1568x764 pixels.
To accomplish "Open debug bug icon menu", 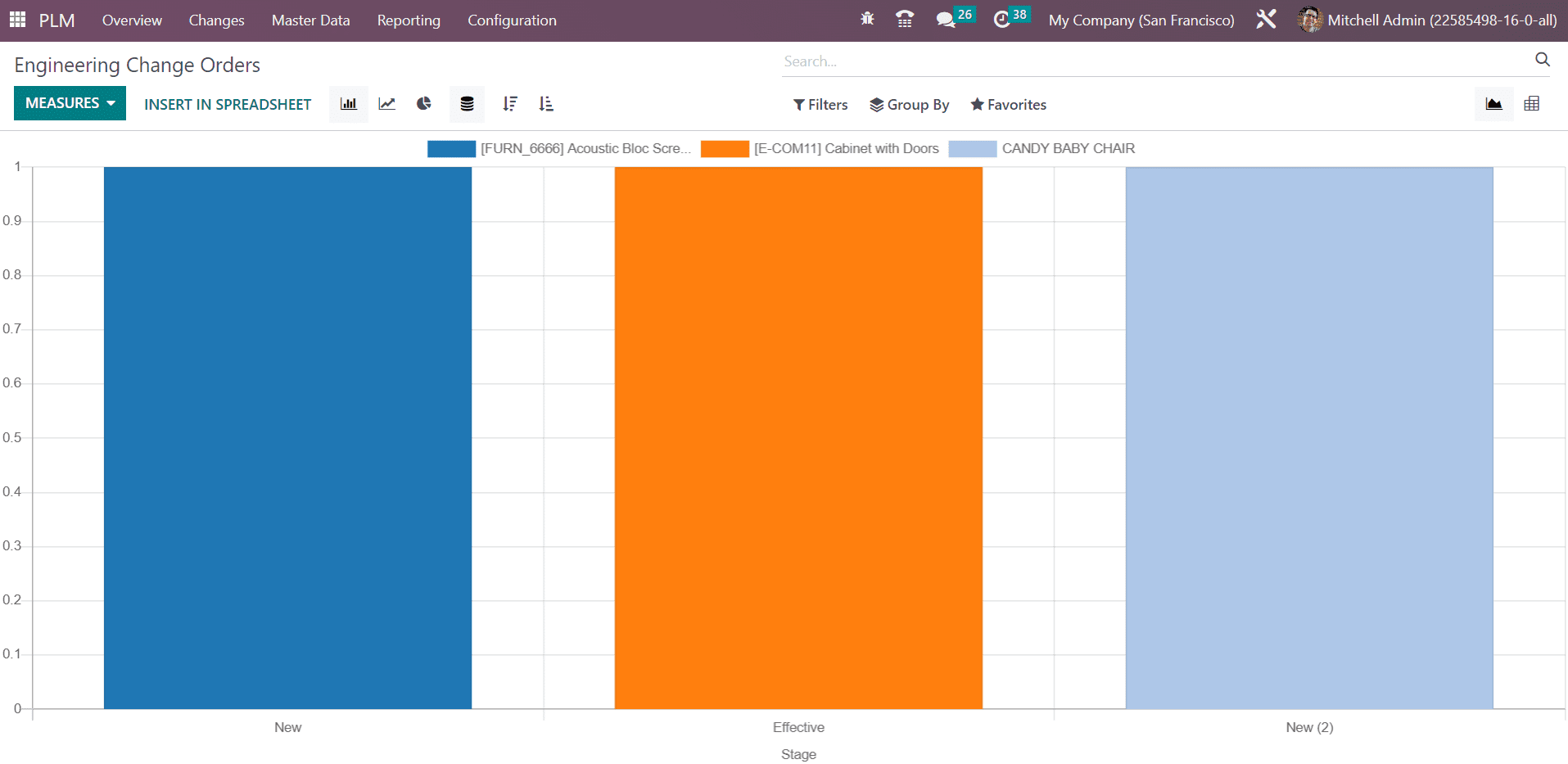I will pos(867,20).
